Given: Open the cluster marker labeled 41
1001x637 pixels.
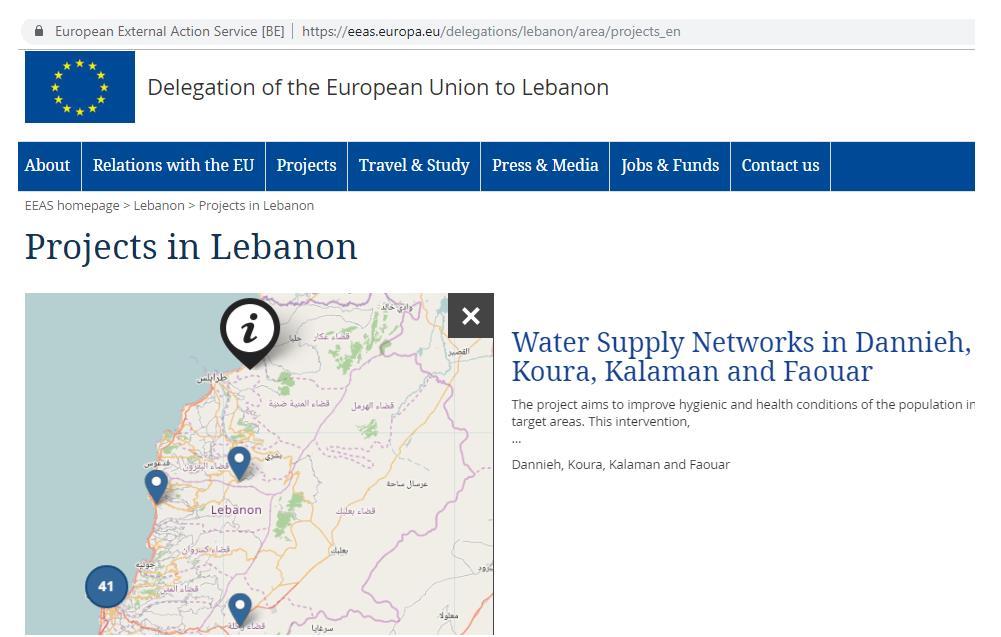Looking at the screenshot, I should (x=107, y=586).
